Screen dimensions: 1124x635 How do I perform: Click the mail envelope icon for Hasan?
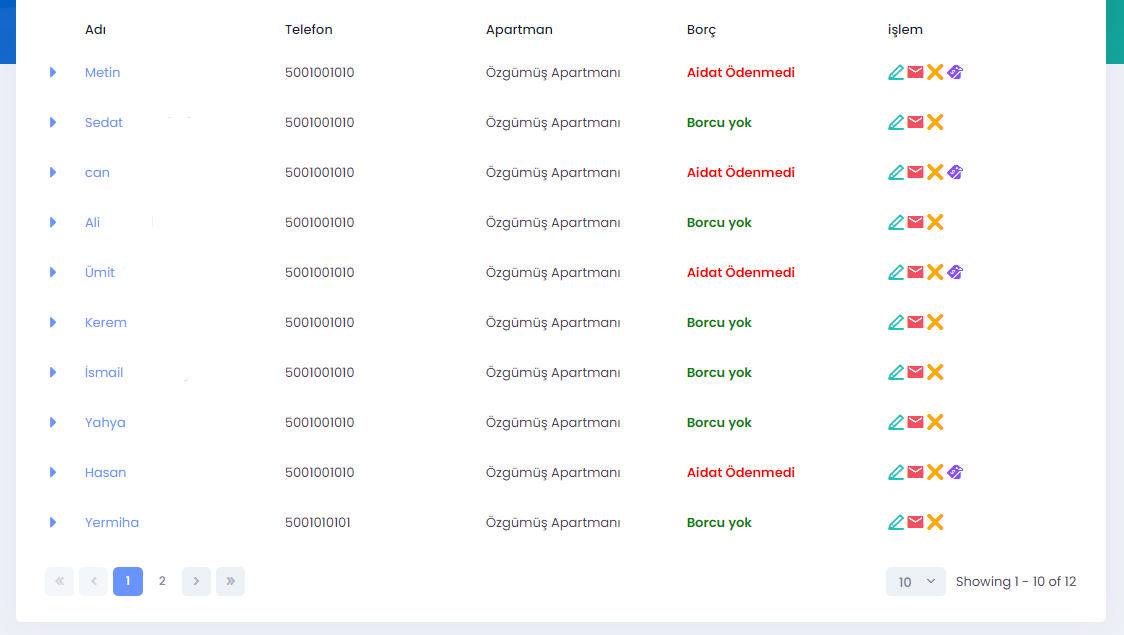[x=915, y=472]
